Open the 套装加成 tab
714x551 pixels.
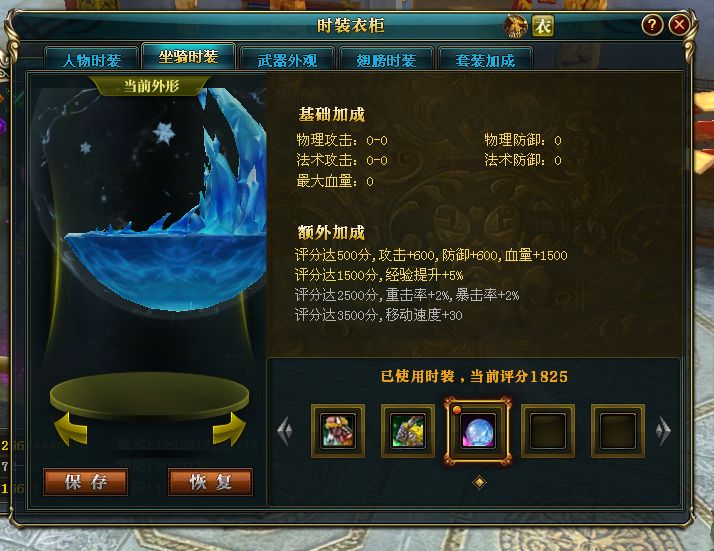pos(485,60)
